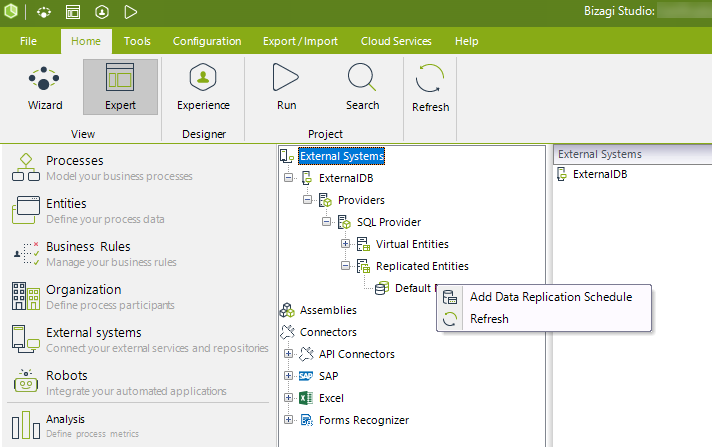Viewport: 712px width, 447px height.
Task: Switch to Wizard view in ribbon
Action: tap(44, 87)
